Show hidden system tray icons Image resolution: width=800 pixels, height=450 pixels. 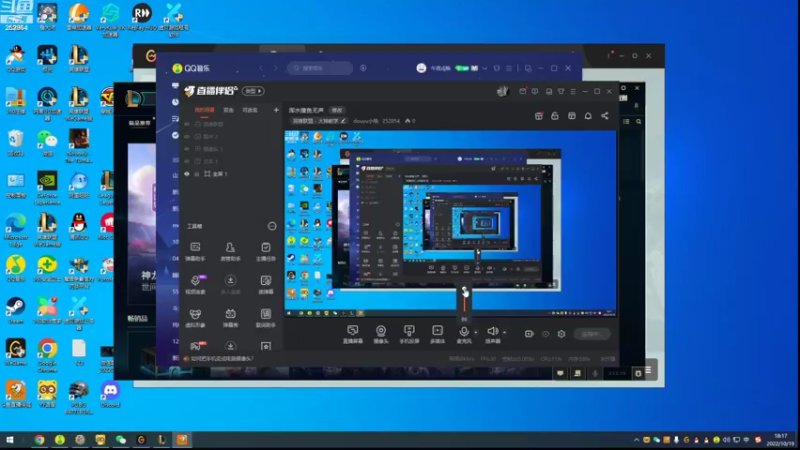click(636, 440)
